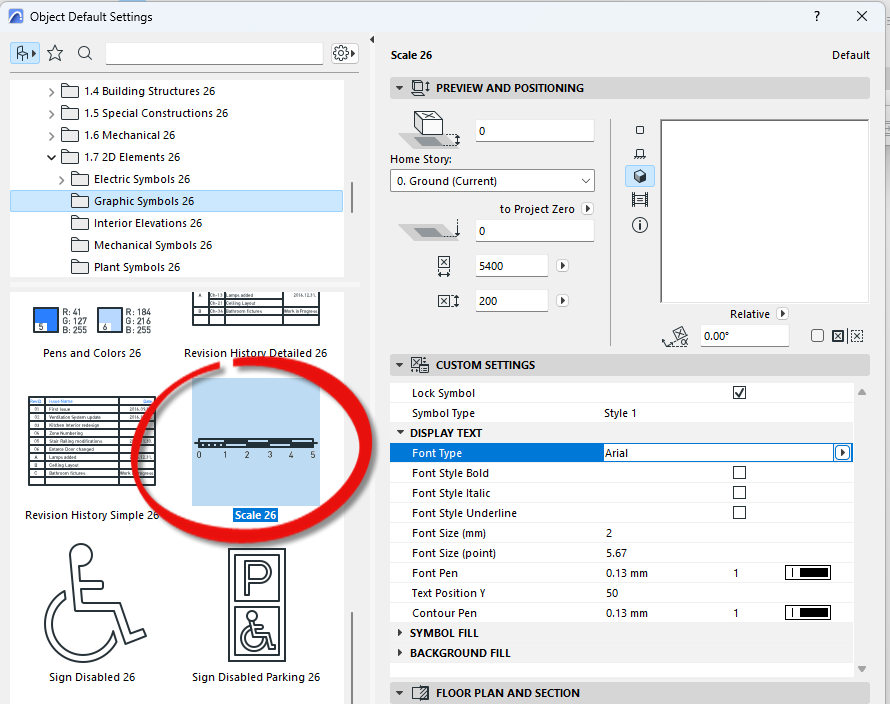Open the to Project Zero reference menu
890x704 pixels.
click(x=587, y=209)
